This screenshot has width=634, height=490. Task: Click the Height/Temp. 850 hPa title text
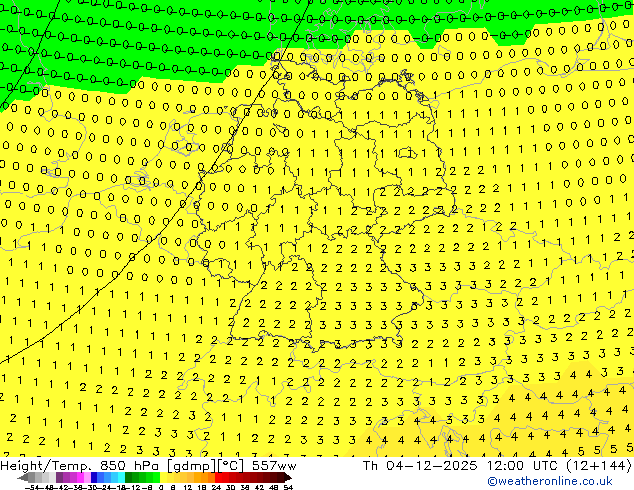[81, 466]
